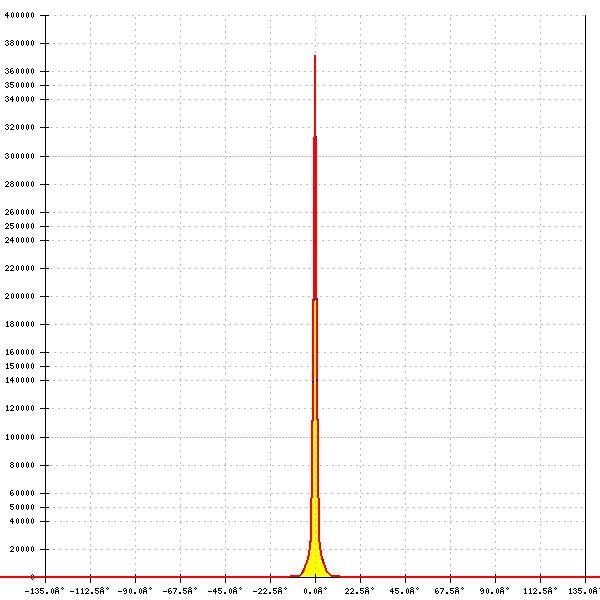This screenshot has height=600, width=600.
Task: Click the 200000 y-axis value
Action: (x=20, y=296)
